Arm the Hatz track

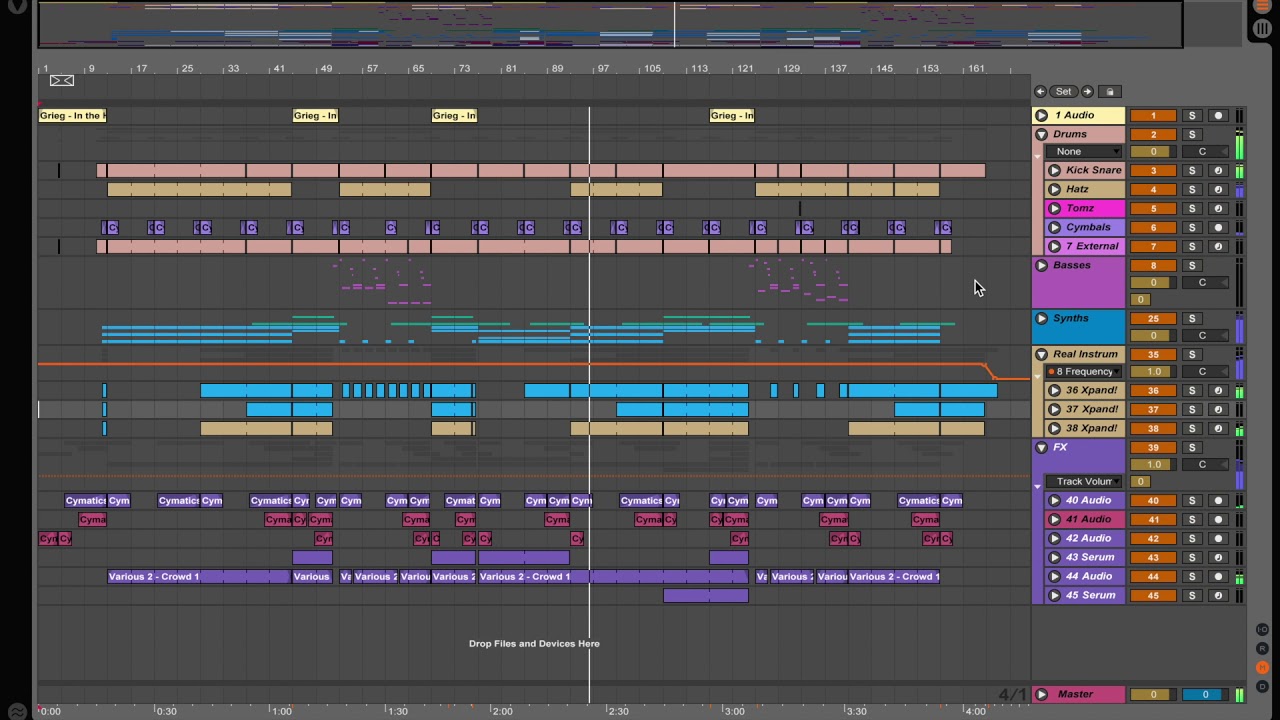point(1218,189)
